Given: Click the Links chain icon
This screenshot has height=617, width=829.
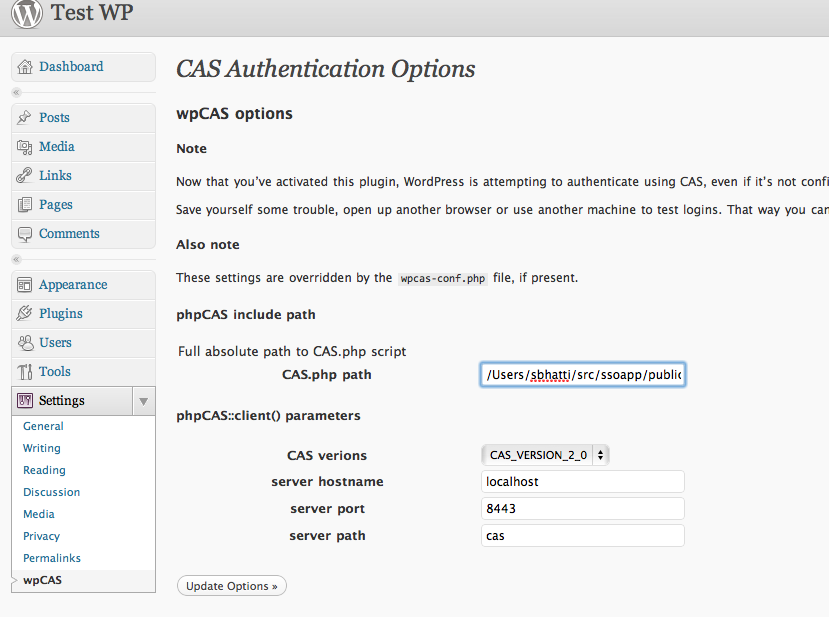Looking at the screenshot, I should pos(24,176).
